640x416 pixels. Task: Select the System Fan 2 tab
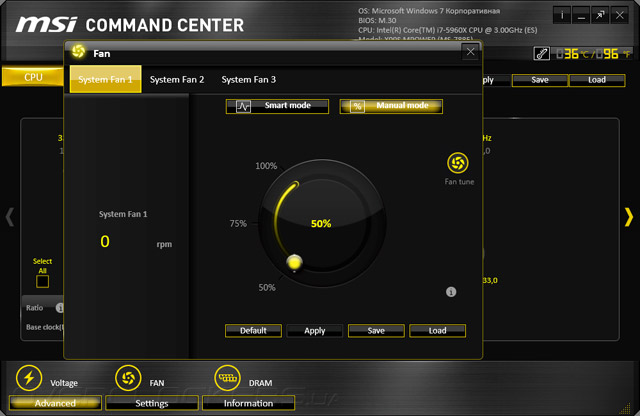coord(177,80)
